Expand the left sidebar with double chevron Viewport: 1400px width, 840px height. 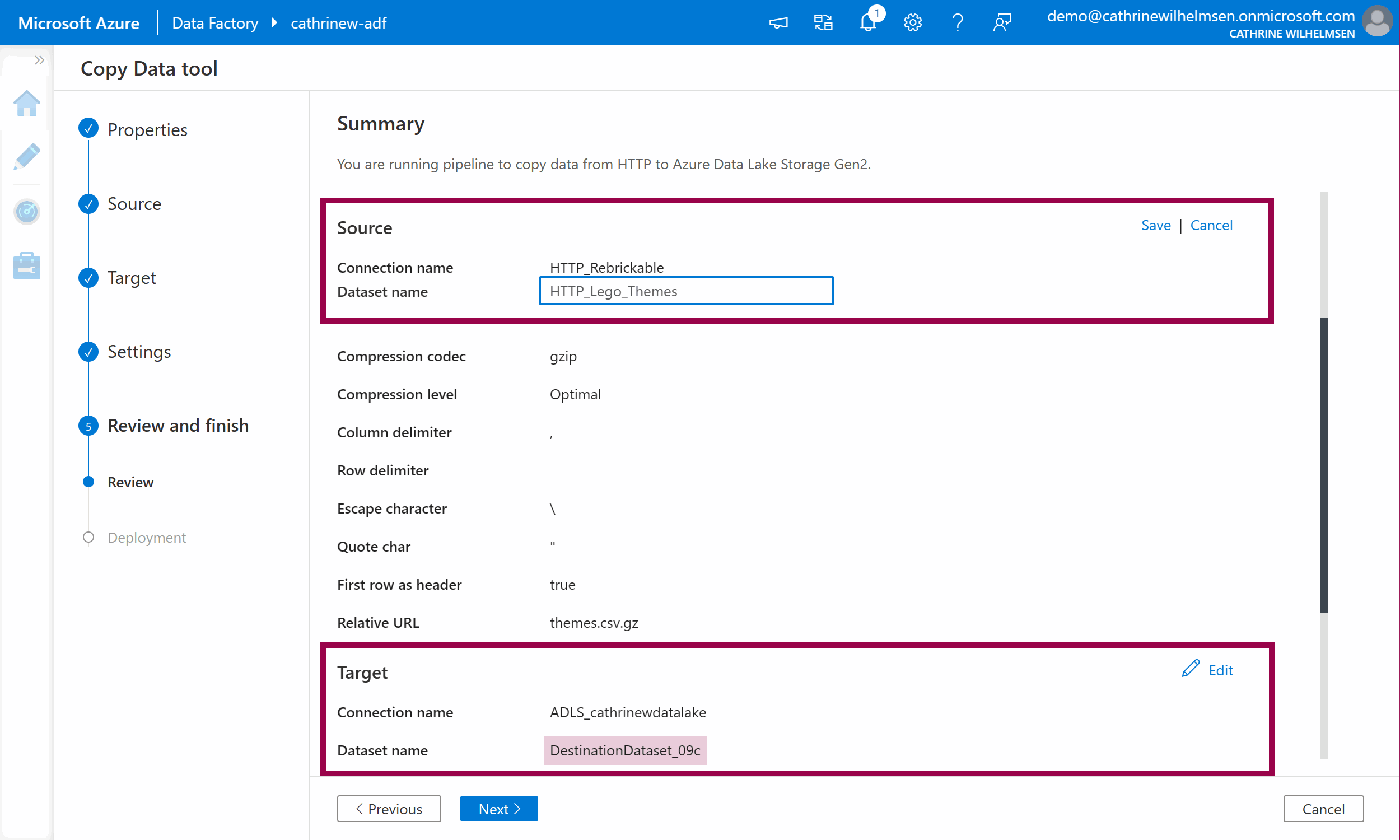click(39, 60)
